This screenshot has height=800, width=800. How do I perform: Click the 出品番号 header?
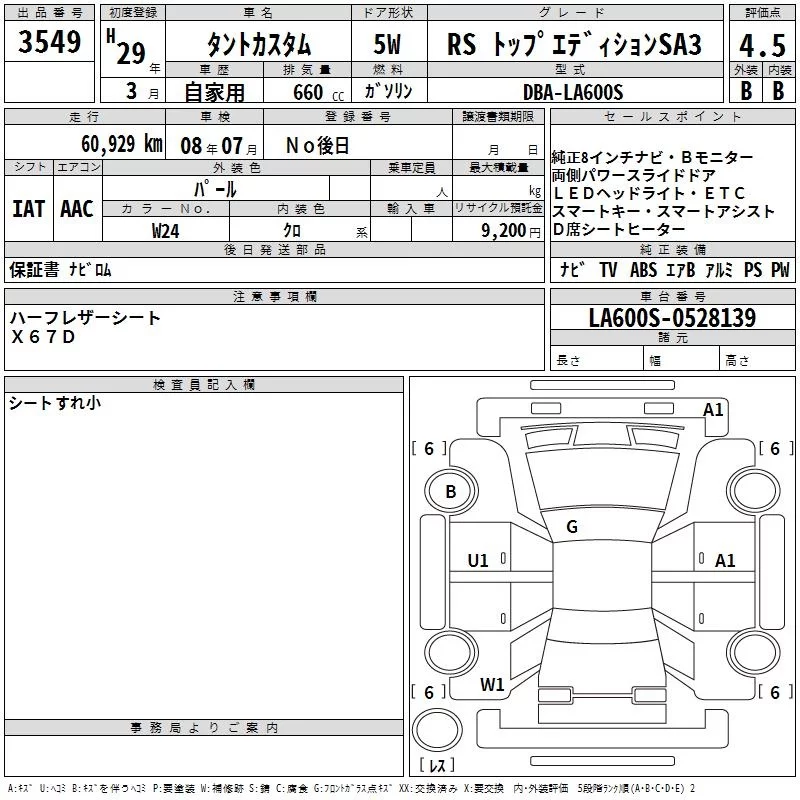[x=49, y=13]
